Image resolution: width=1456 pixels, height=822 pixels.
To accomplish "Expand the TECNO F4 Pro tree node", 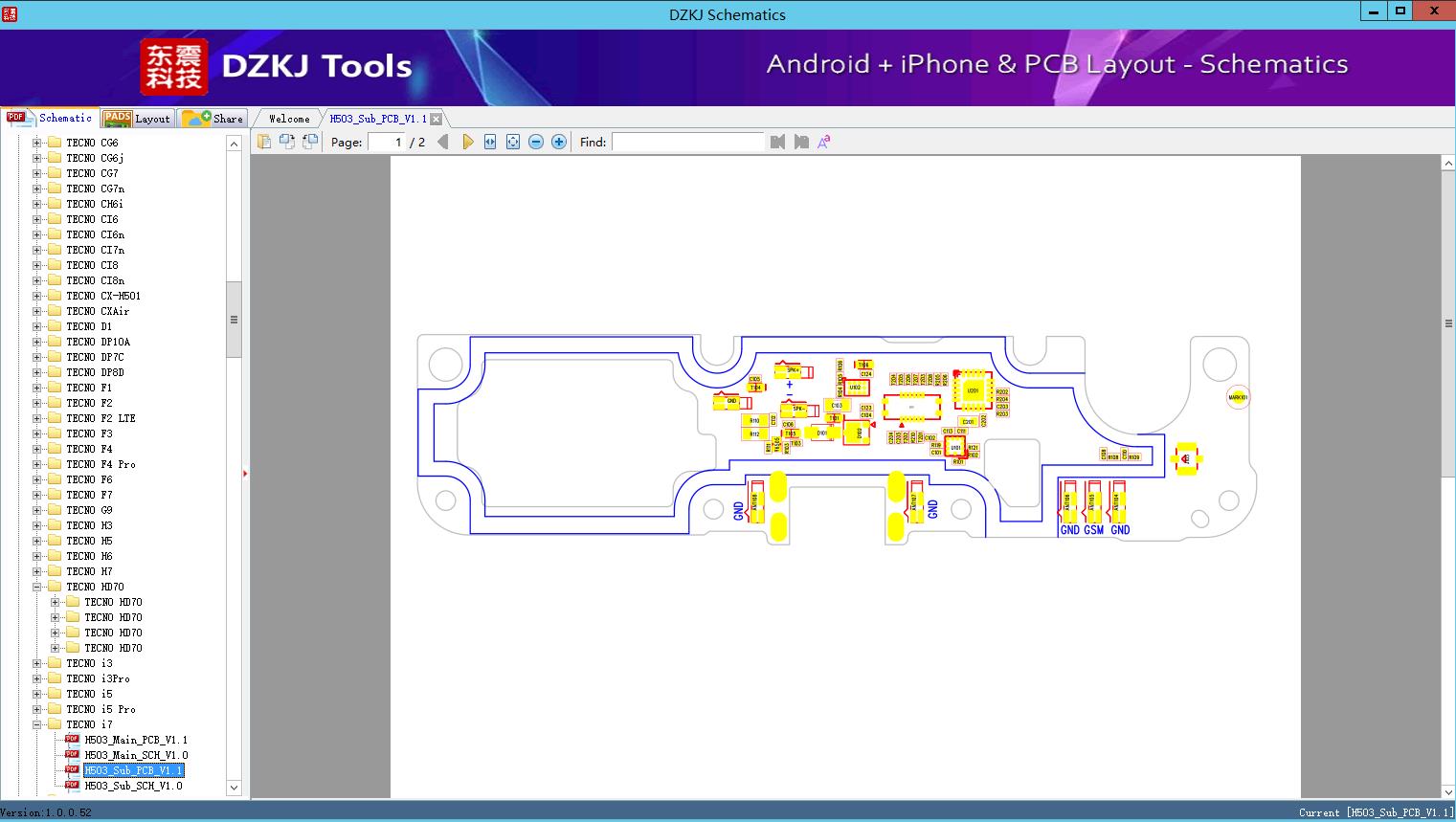I will coord(37,464).
